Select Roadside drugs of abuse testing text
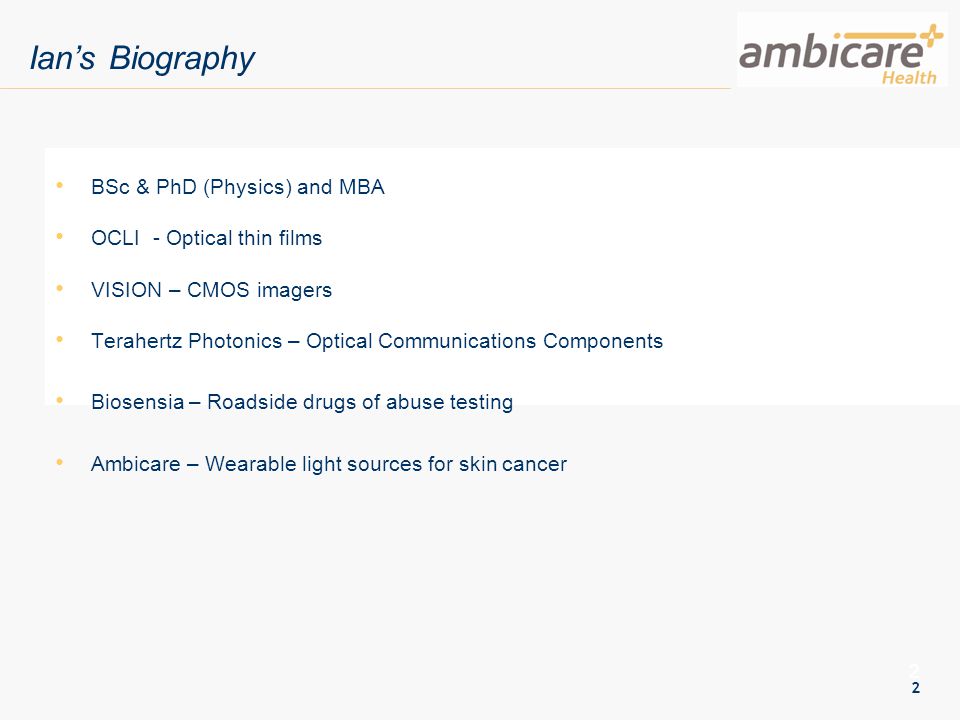Image resolution: width=960 pixels, height=720 pixels. pos(360,402)
